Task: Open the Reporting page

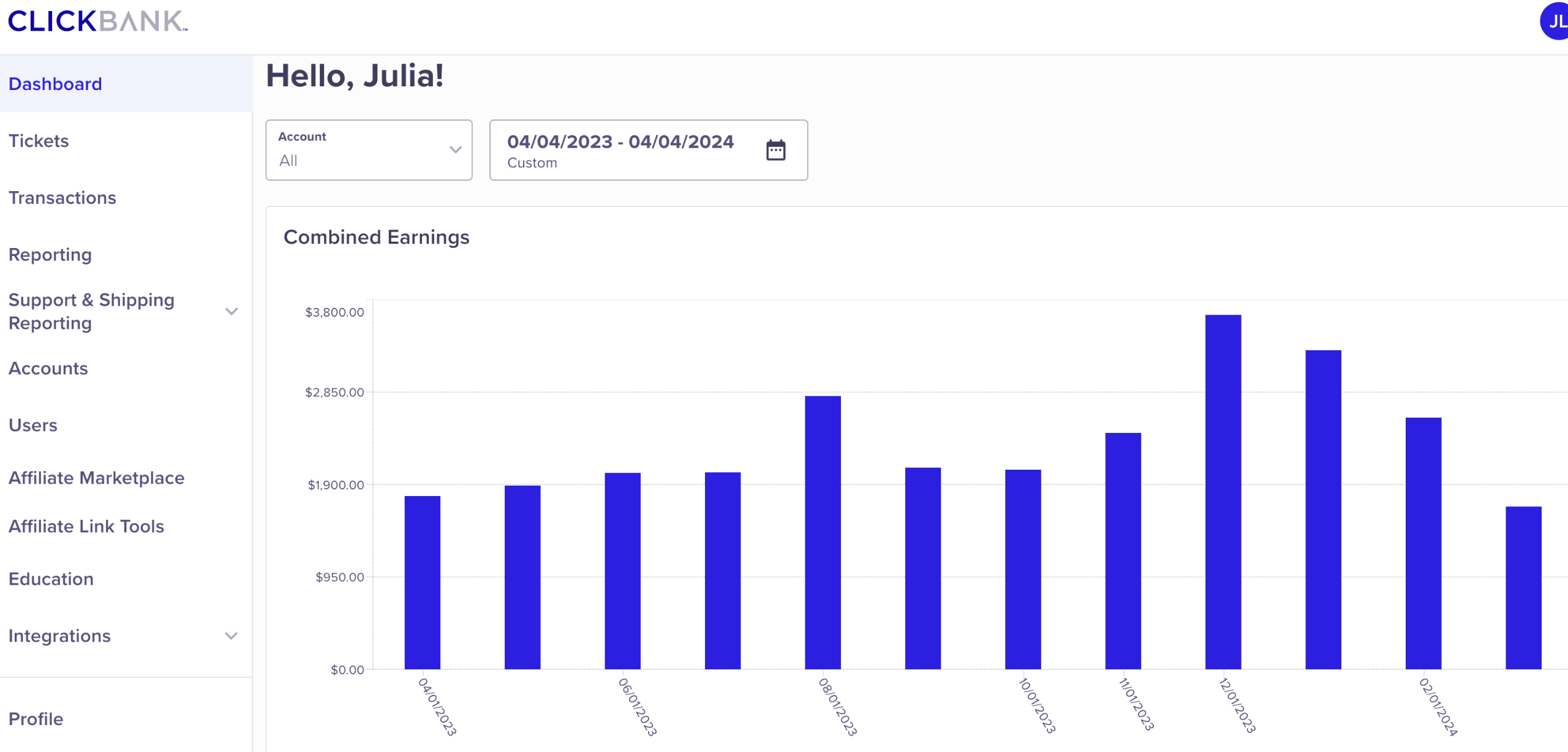Action: click(x=50, y=255)
